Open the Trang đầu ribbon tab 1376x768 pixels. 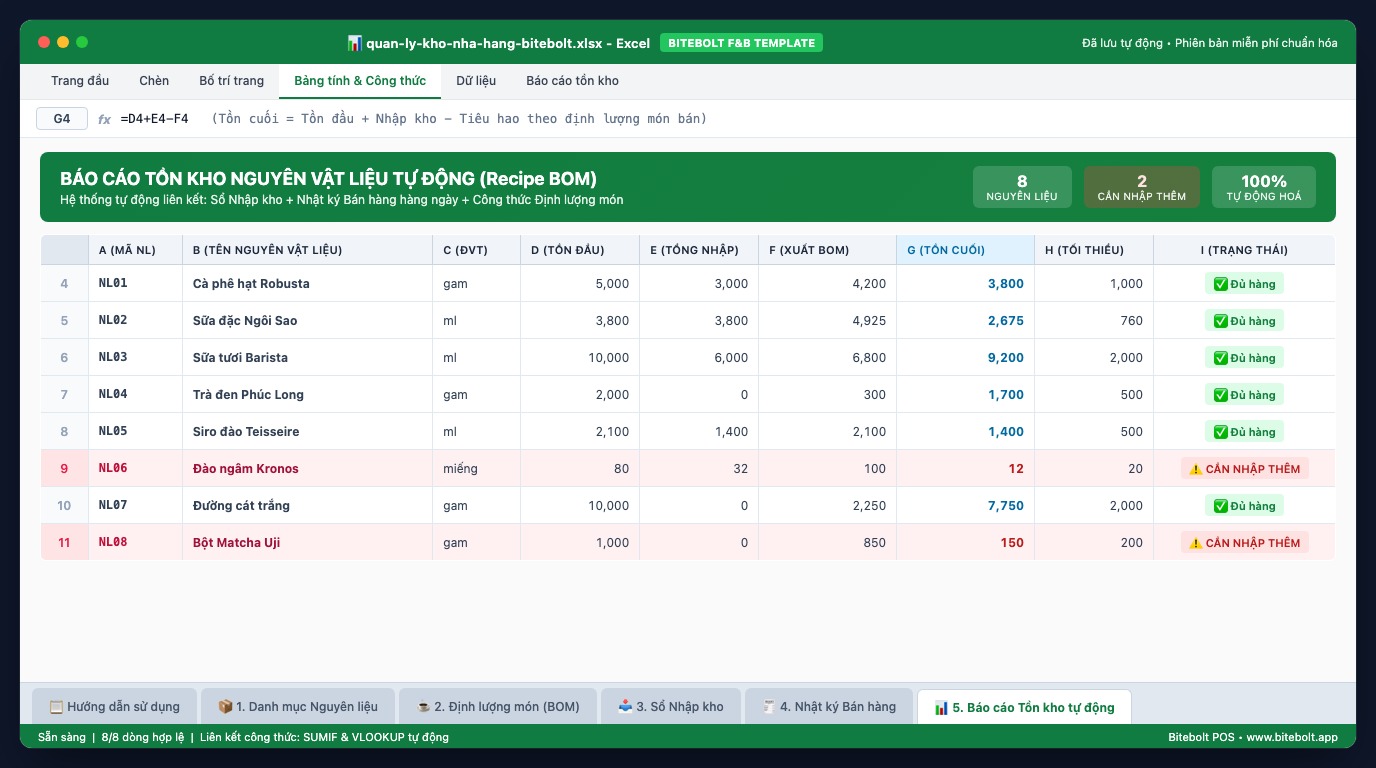pyautogui.click(x=80, y=81)
